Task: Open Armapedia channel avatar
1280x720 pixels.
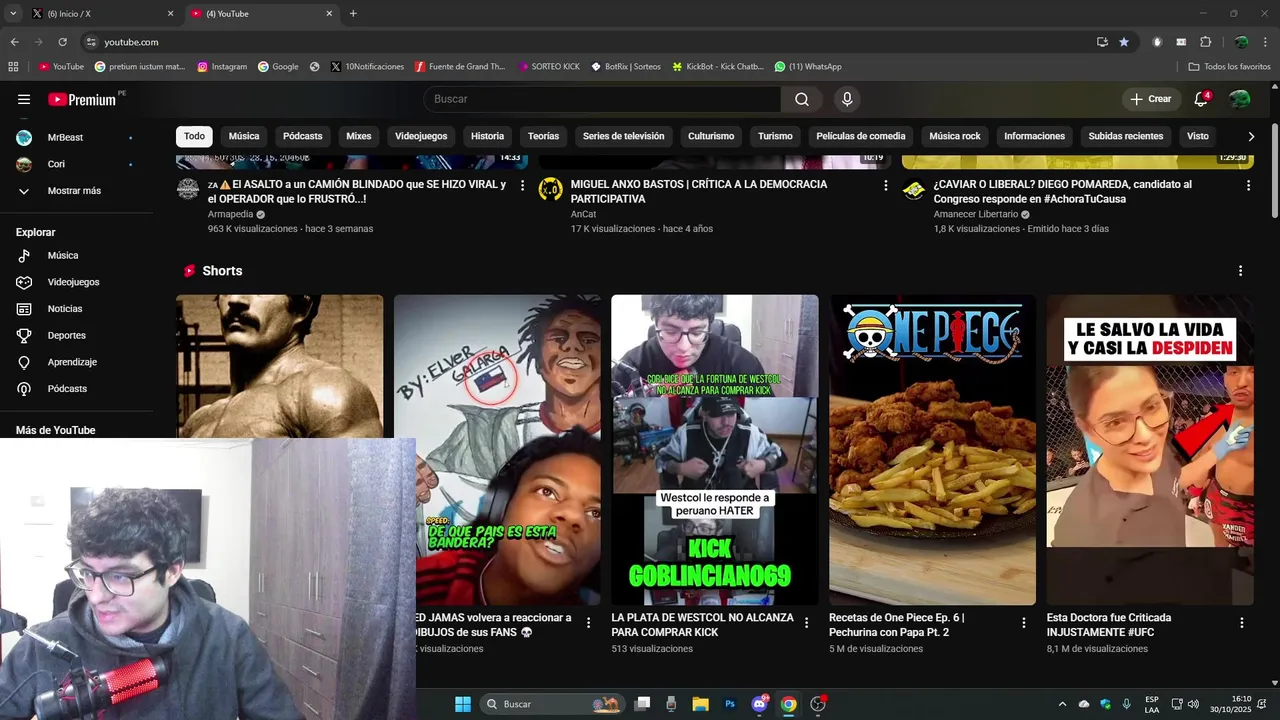Action: pos(188,189)
